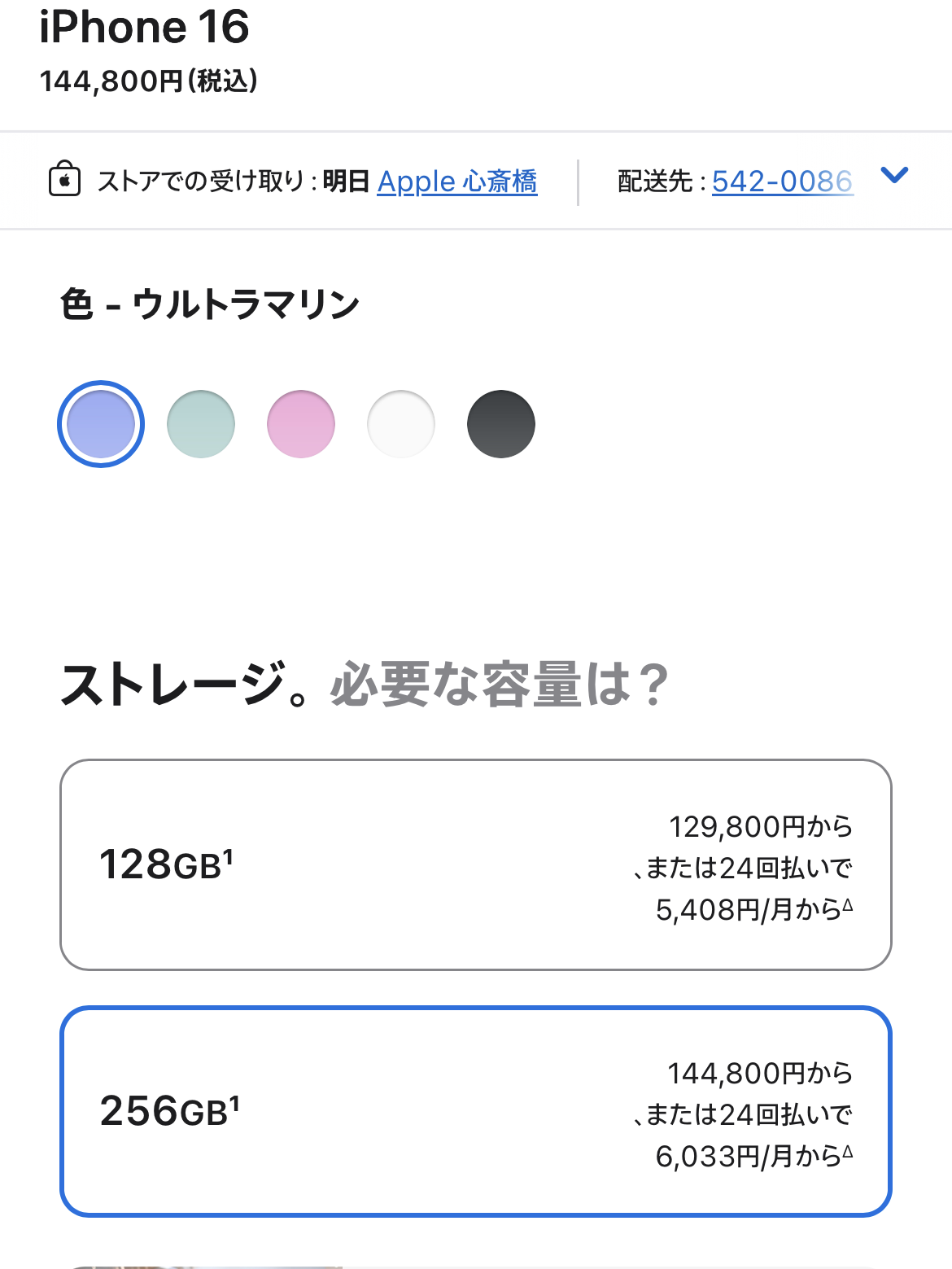The height and width of the screenshot is (1269, 952).
Task: Select the 256GB storage option
Action: (476, 1111)
